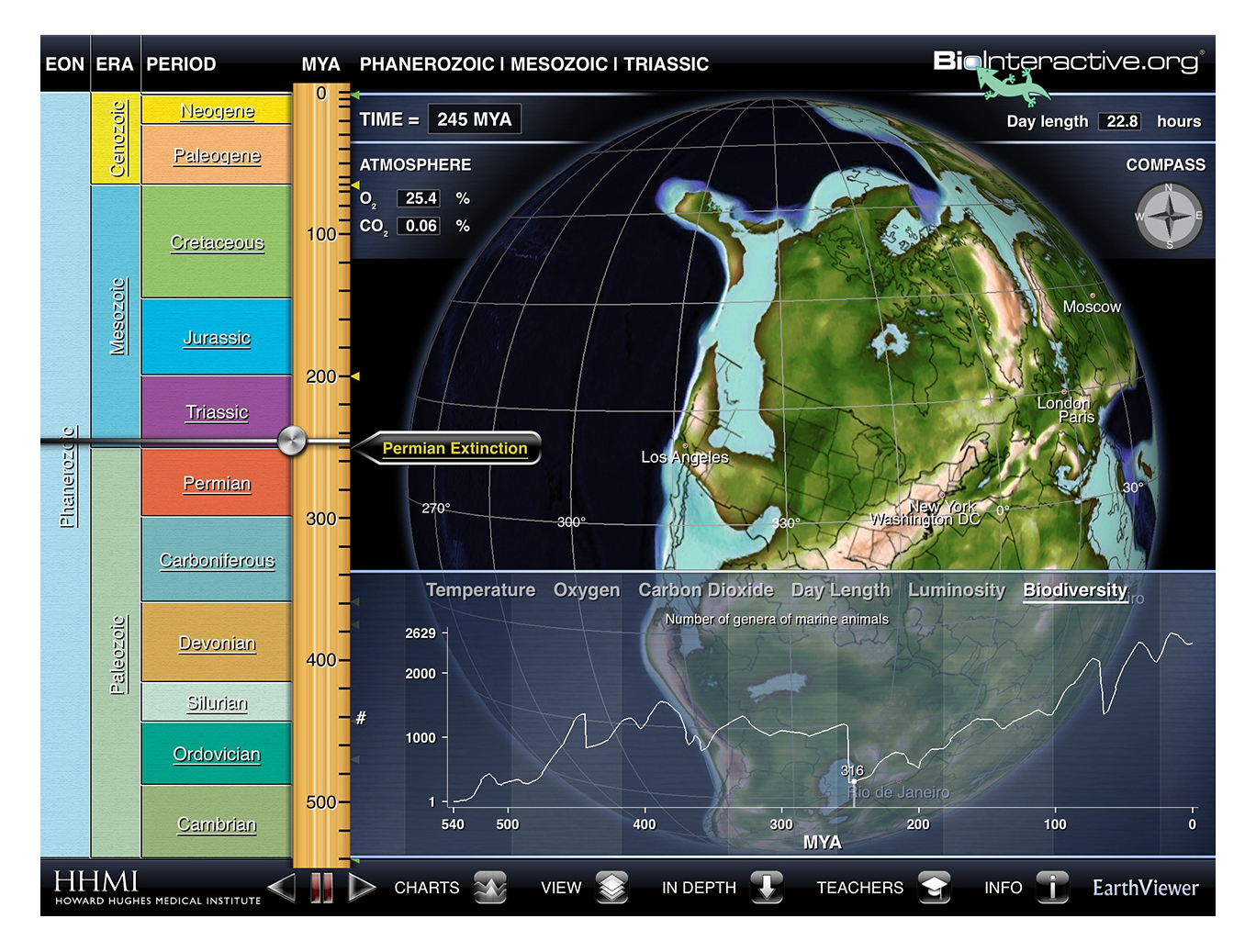The image size is (1256, 952).
Task: Select the Cretaceous period
Action: 217,242
